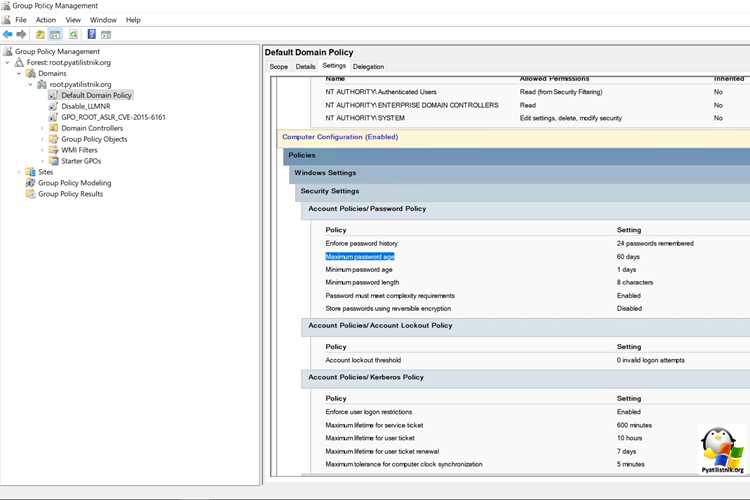Click the Group Policy Results icon
The image size is (750, 500).
click(x=31, y=194)
